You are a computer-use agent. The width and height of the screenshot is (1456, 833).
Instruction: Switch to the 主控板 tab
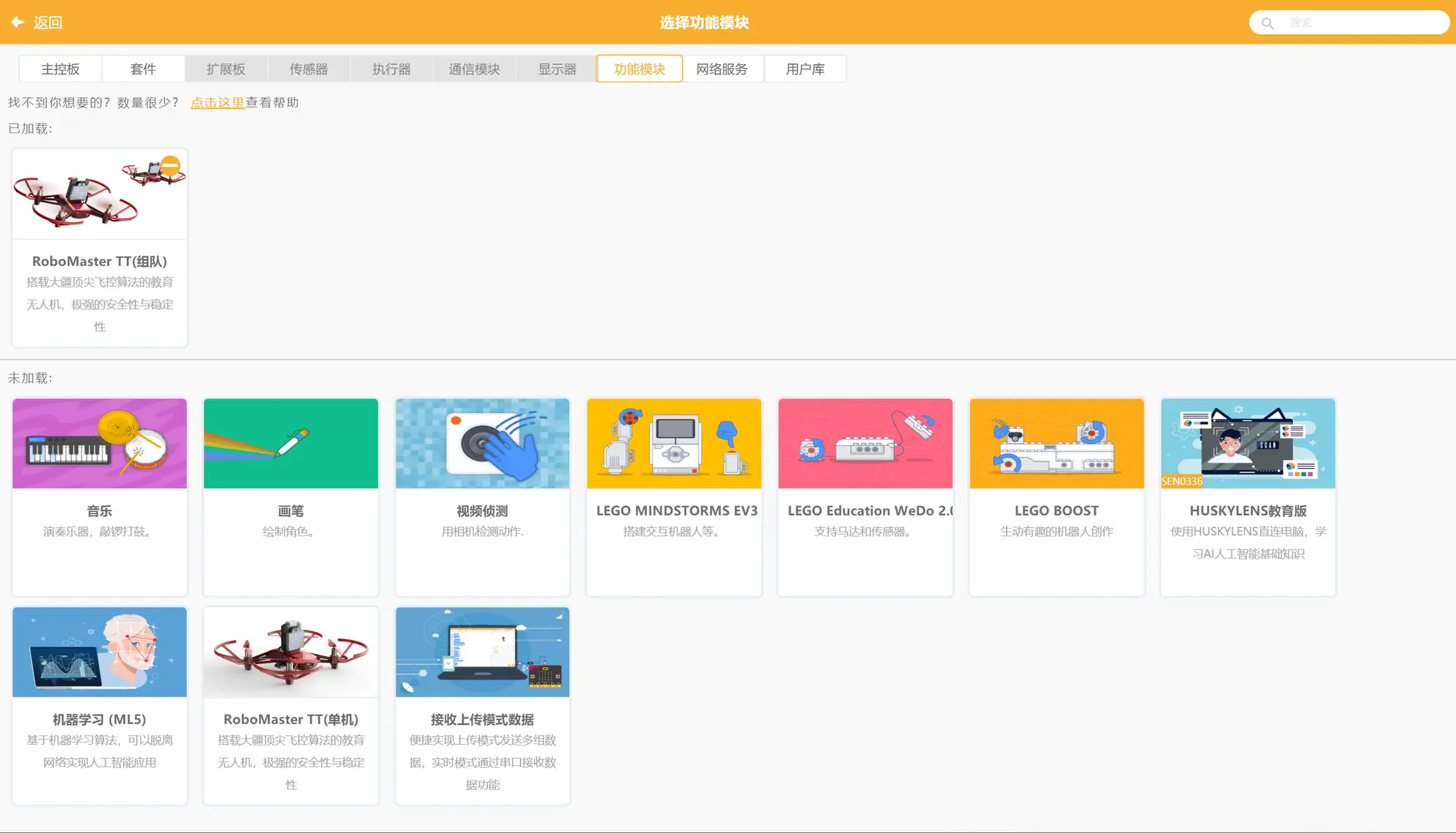coord(60,69)
